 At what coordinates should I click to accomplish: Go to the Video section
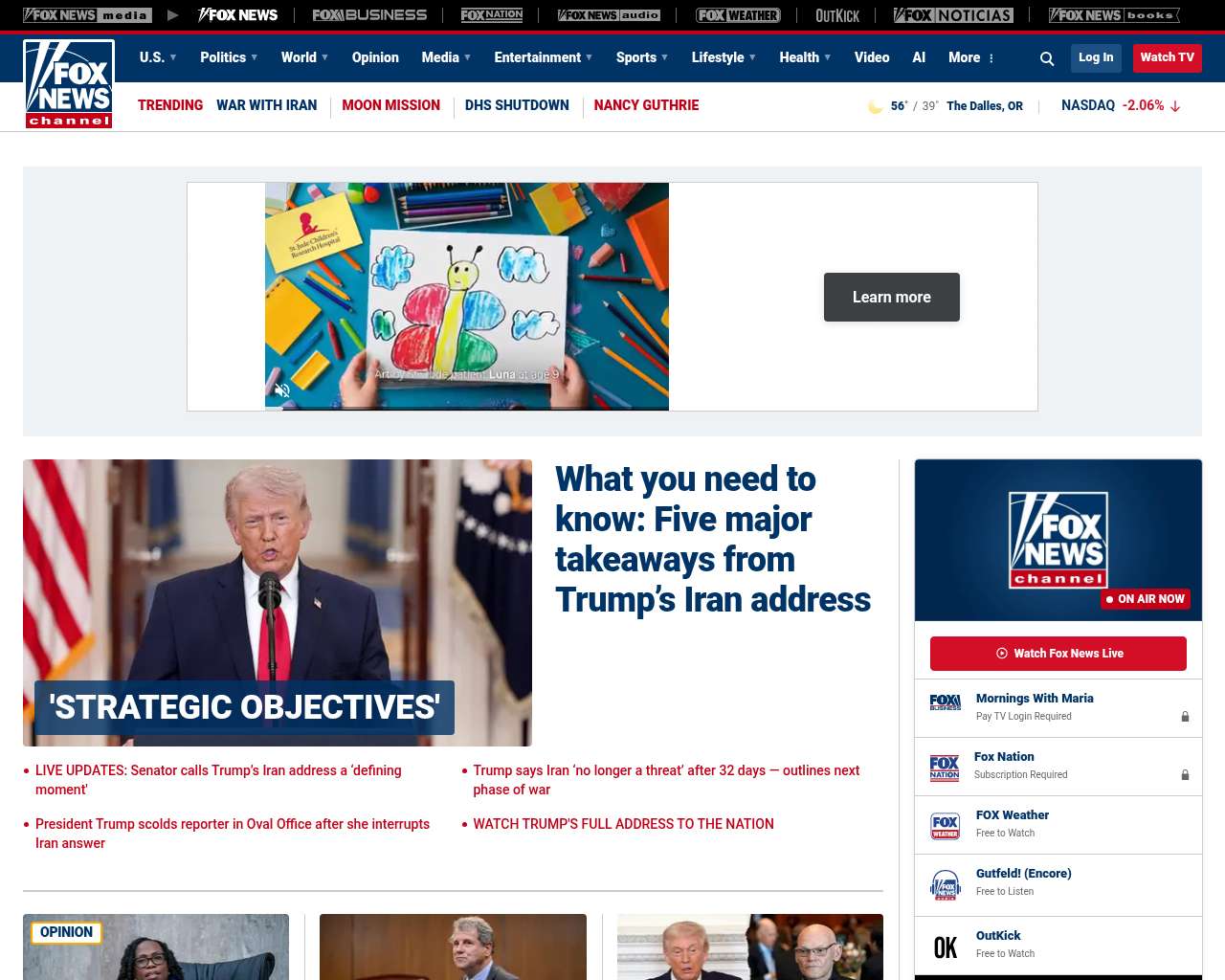(872, 57)
